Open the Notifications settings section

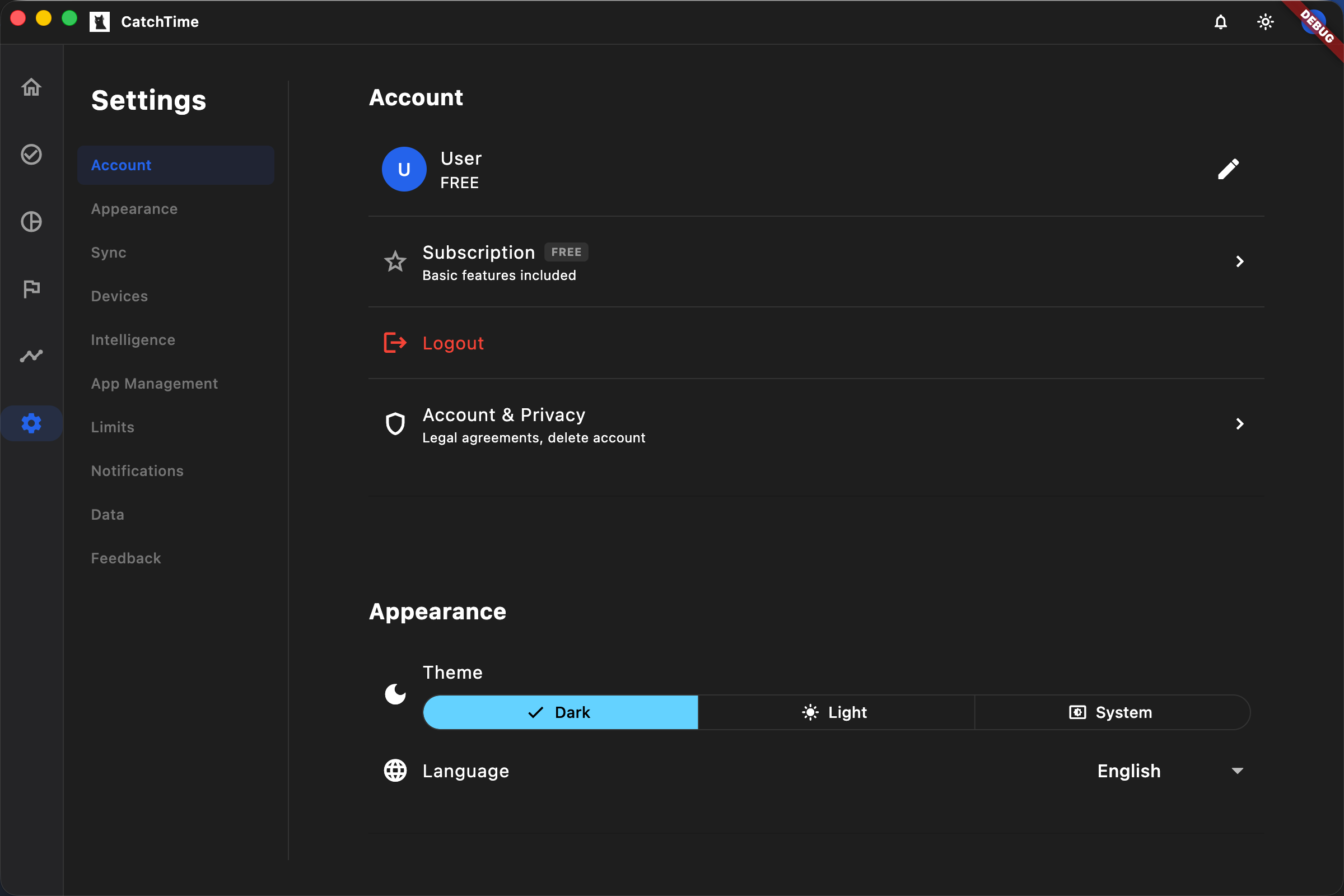pos(137,470)
